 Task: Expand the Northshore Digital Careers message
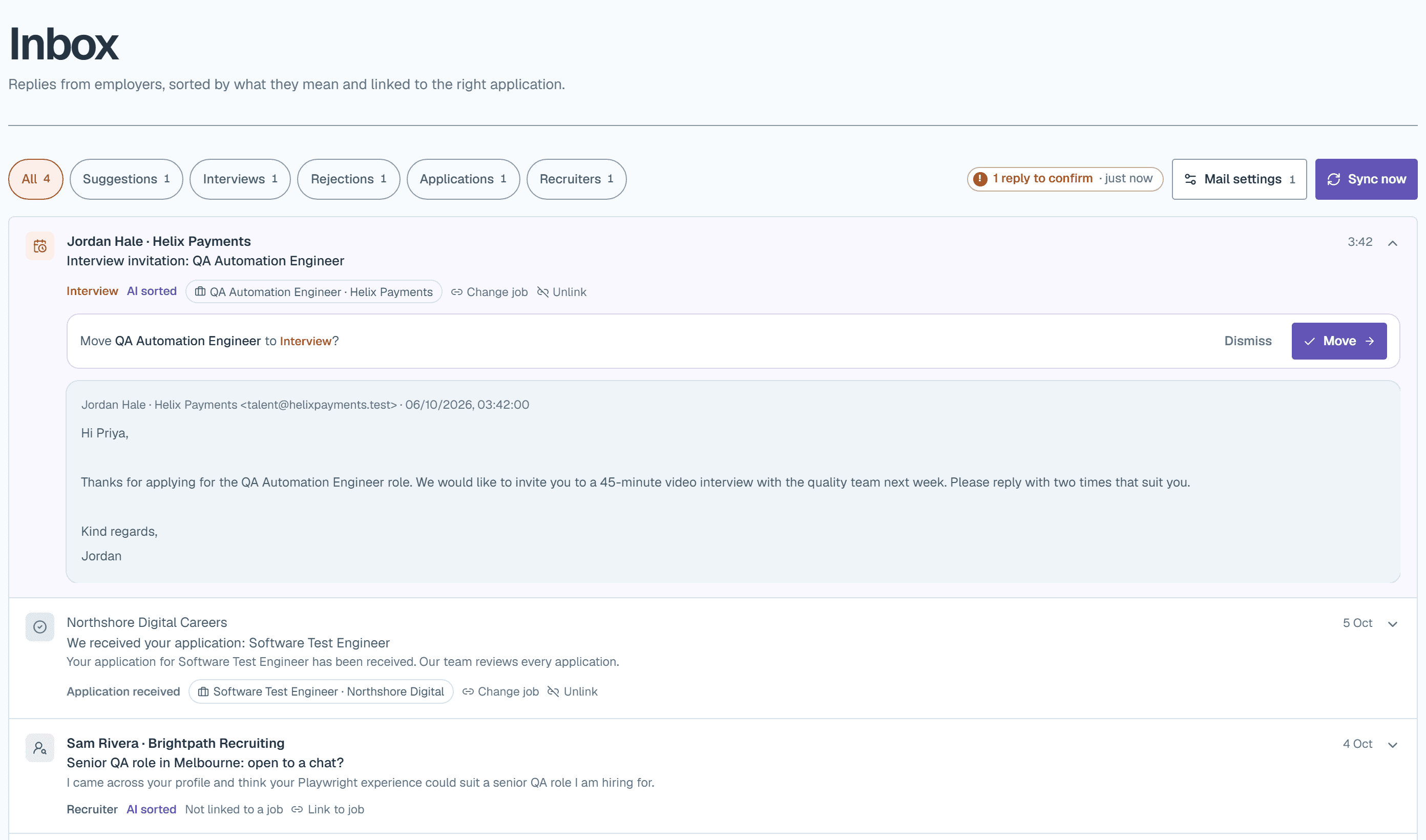pyautogui.click(x=1393, y=624)
